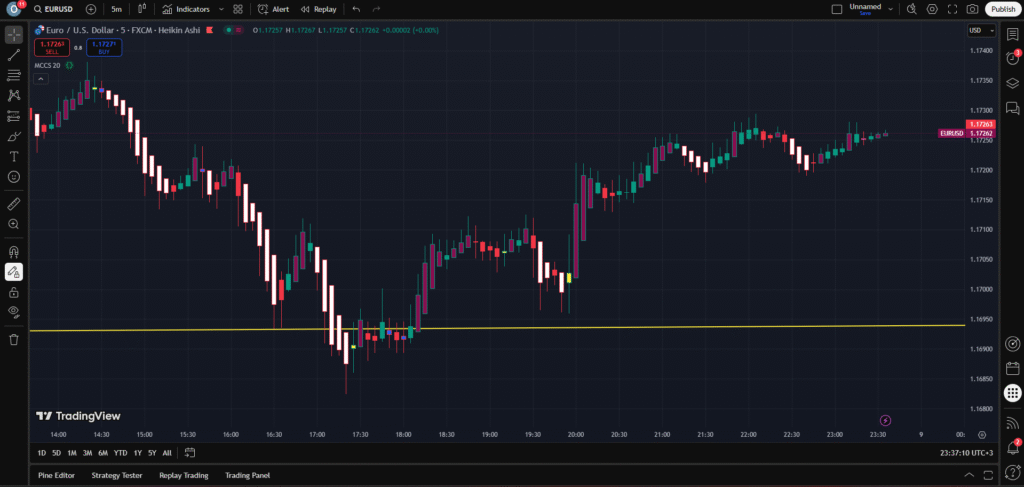This screenshot has height=487, width=1024.
Task: Open the time axis settings gear
Action: click(982, 435)
